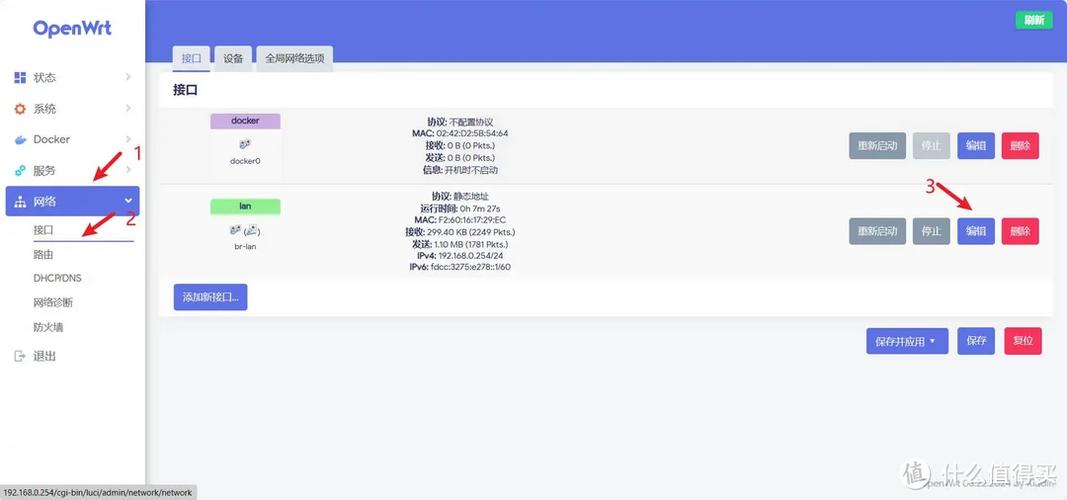Click the 接口 section heading
The height and width of the screenshot is (500, 1067).
point(185,90)
